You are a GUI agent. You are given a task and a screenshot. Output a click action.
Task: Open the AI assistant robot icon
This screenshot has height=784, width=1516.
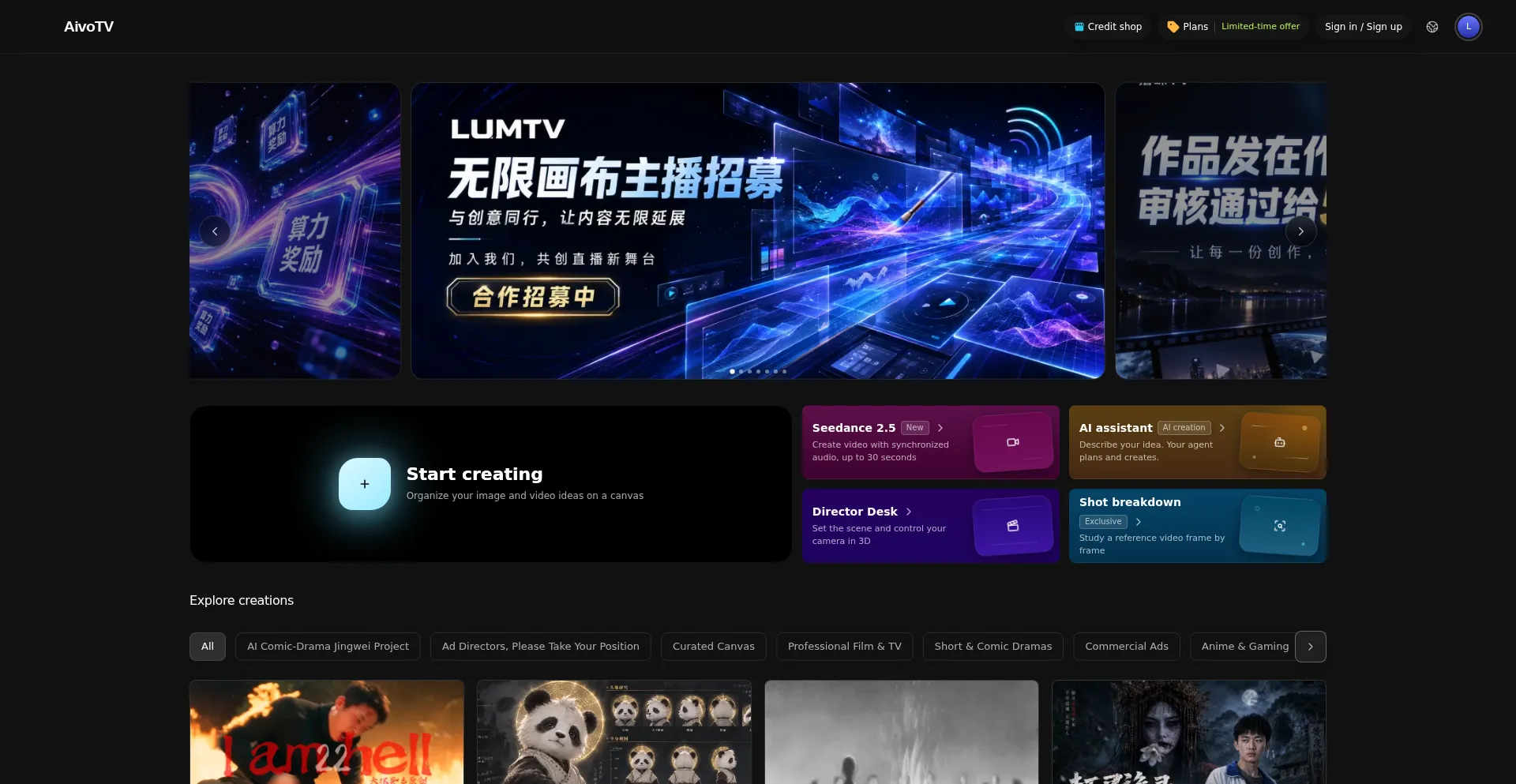(1280, 442)
